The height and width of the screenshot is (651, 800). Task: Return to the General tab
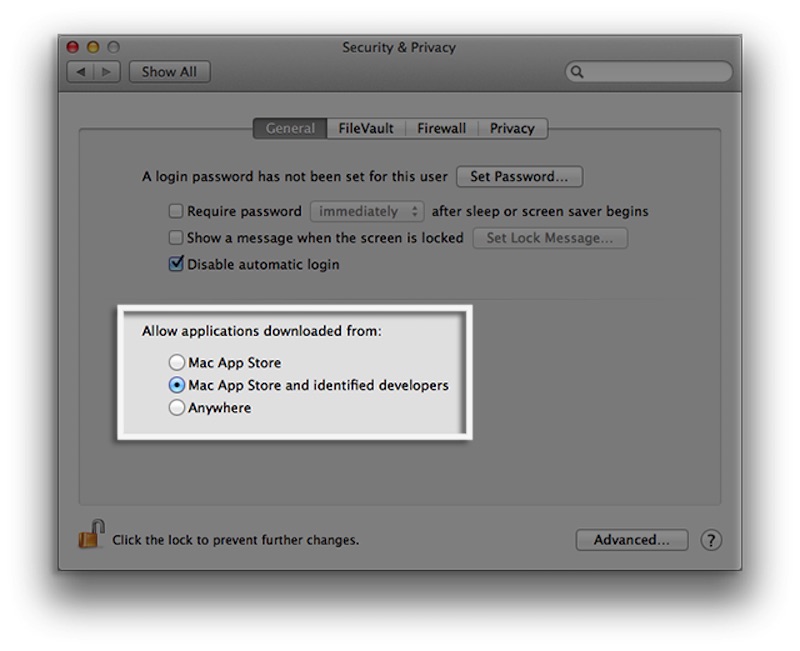click(293, 128)
